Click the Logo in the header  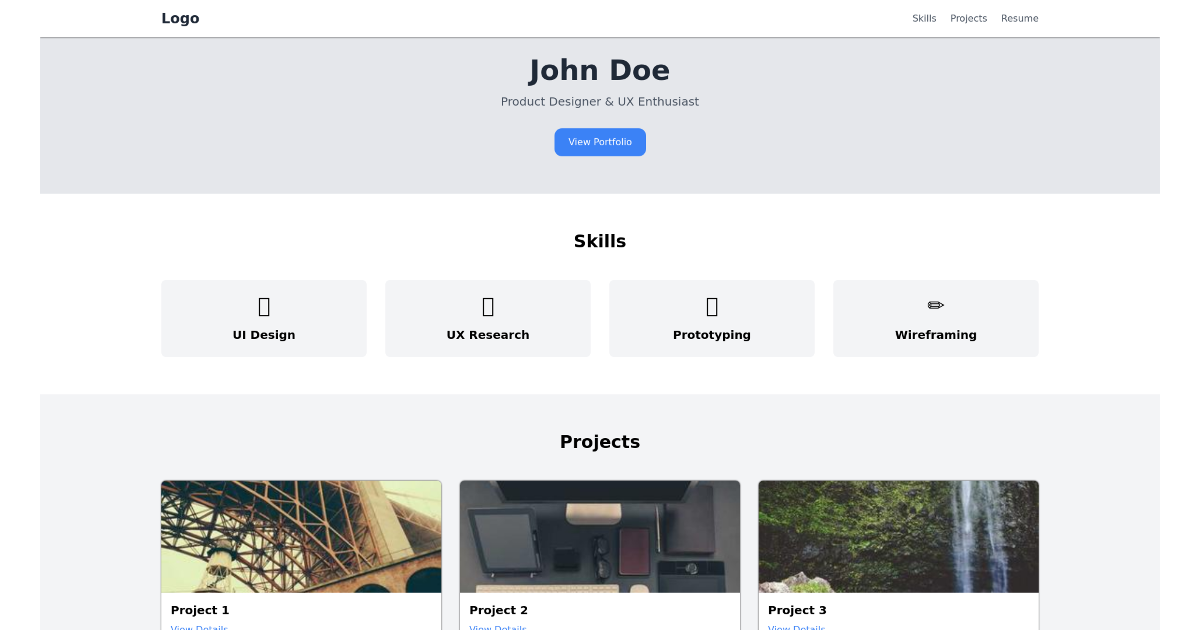point(180,17)
